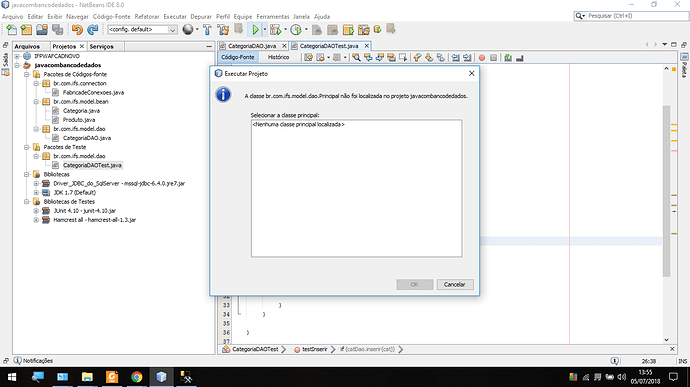Open the config default combo box
Screen dimensions: 690x387
point(142,29)
